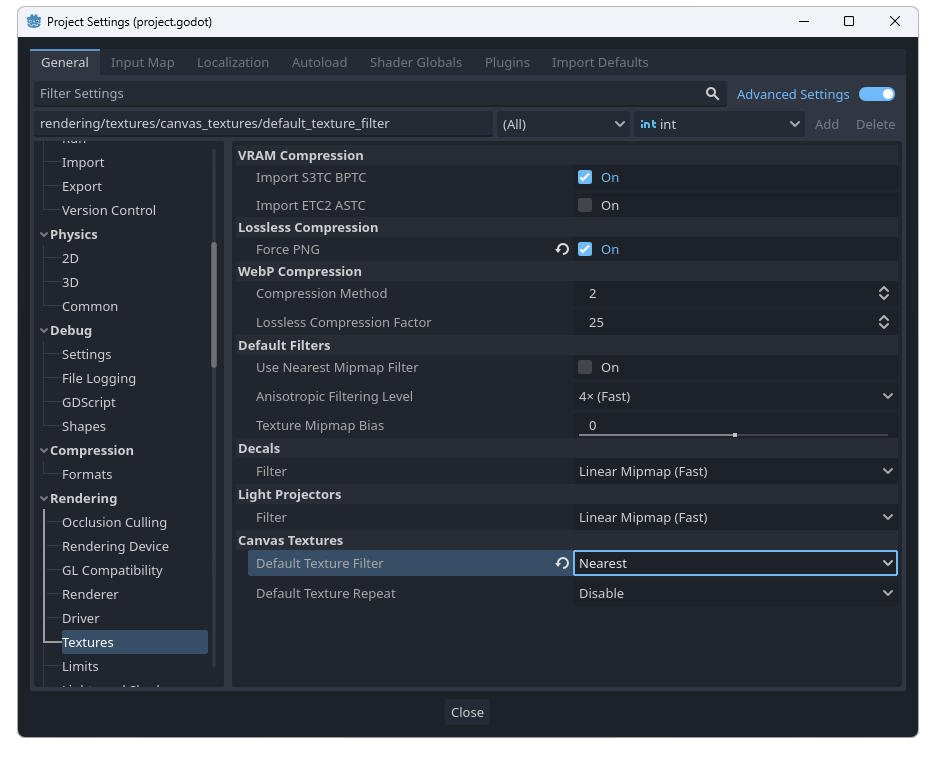This screenshot has height=782, width=936.
Task: Revert Default Texture Filter using reset icon
Action: [562, 563]
